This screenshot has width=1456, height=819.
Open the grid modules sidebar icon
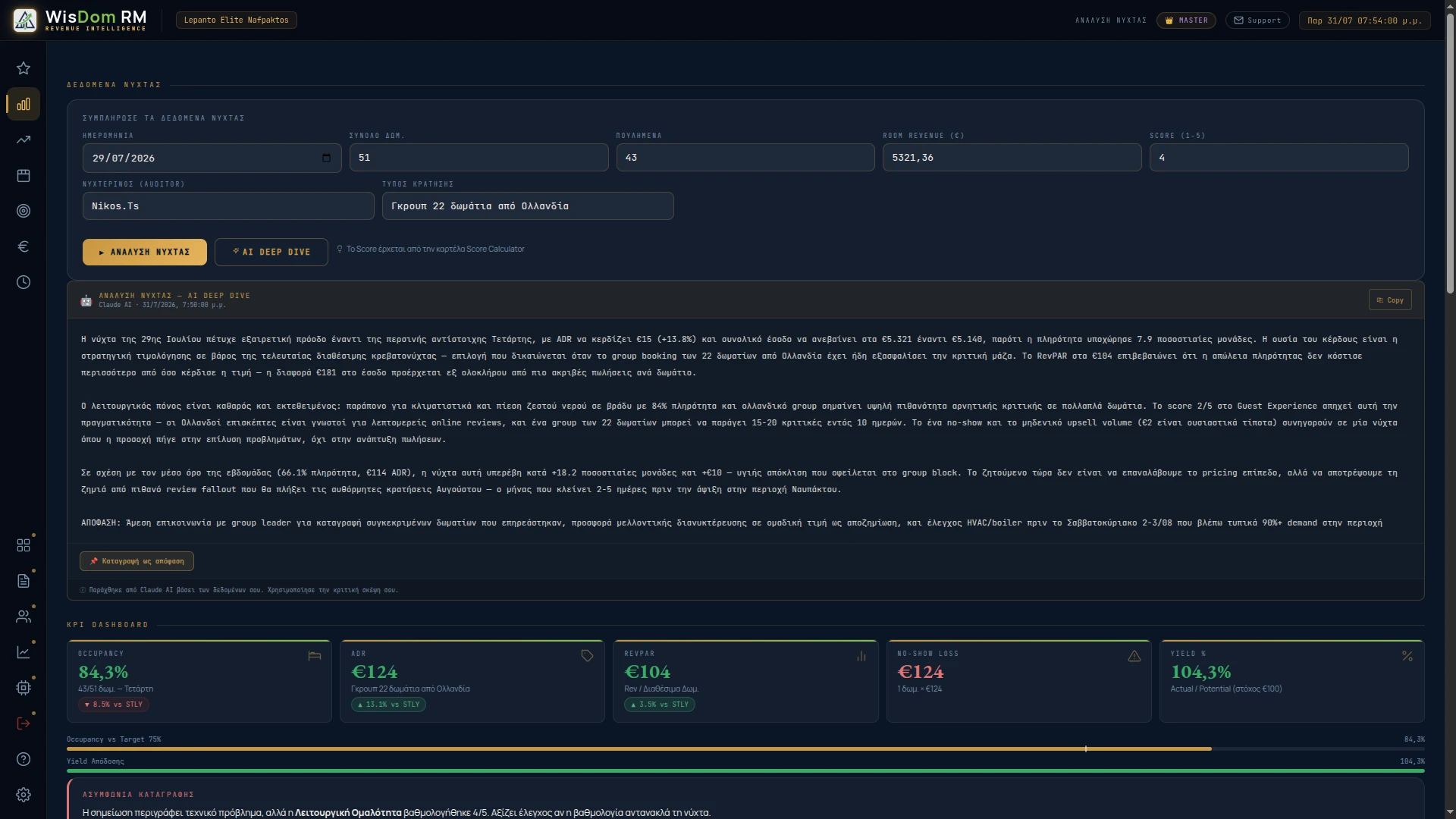coord(24,545)
